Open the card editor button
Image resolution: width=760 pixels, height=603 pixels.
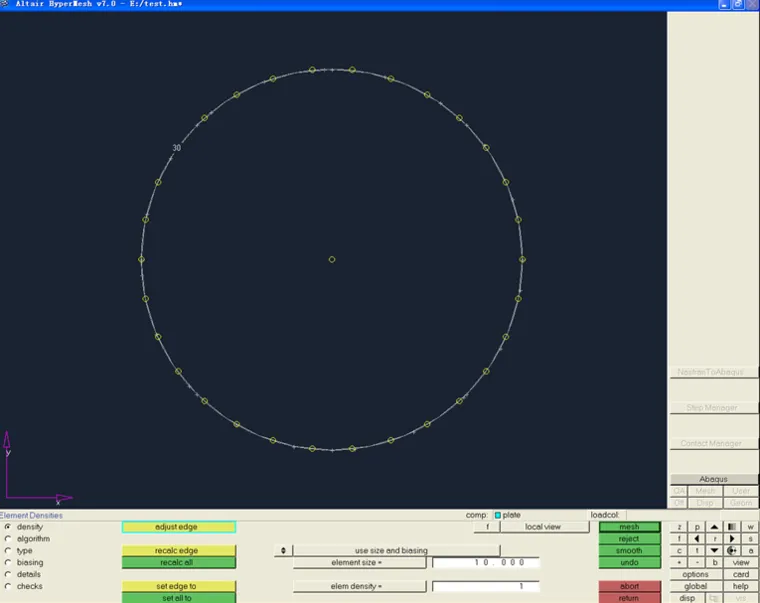(x=741, y=574)
